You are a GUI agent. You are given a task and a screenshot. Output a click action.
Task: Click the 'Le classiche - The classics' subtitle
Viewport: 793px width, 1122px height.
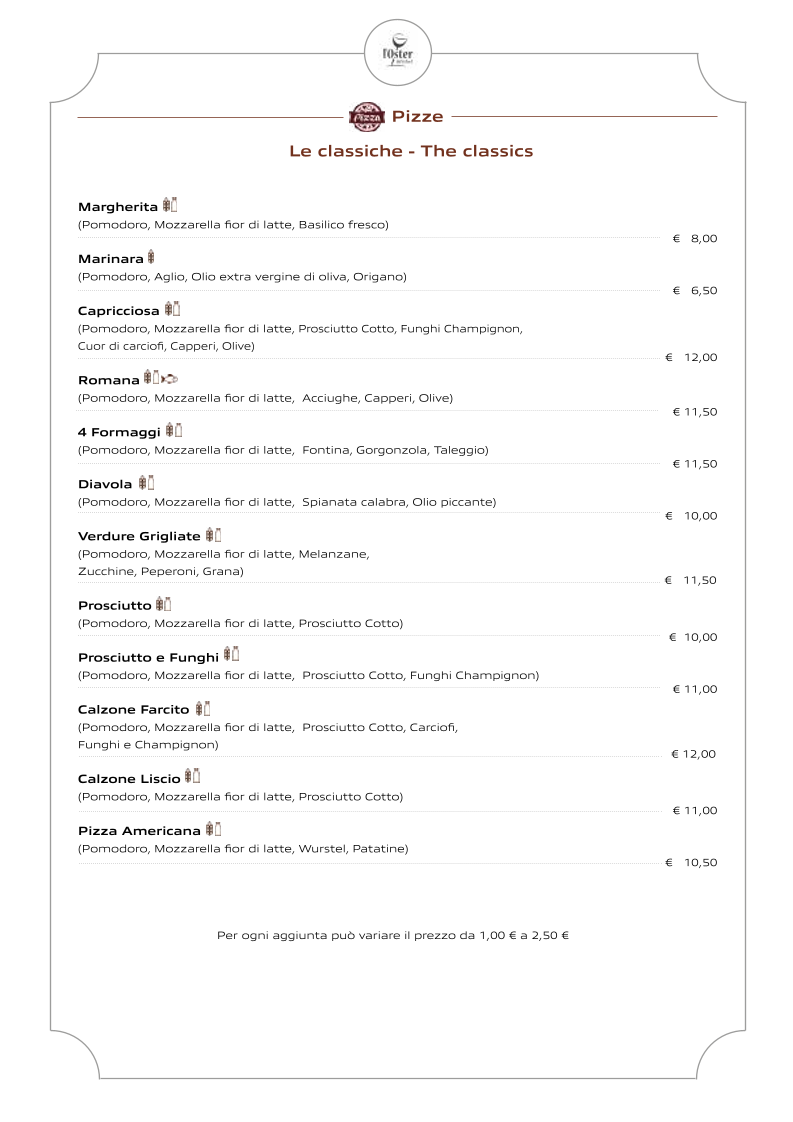pos(411,151)
